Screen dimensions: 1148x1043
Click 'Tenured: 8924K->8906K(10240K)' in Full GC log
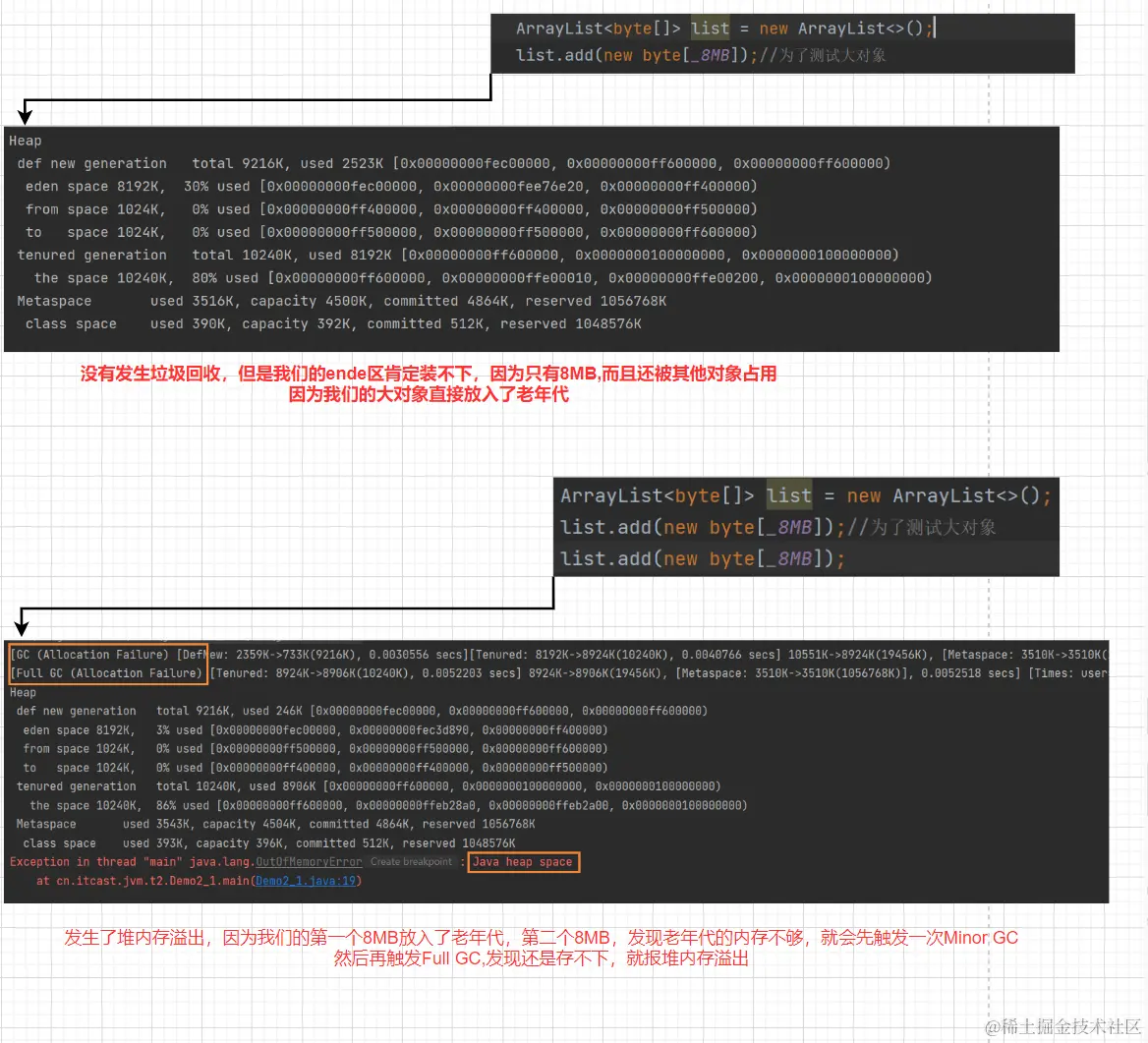(312, 673)
